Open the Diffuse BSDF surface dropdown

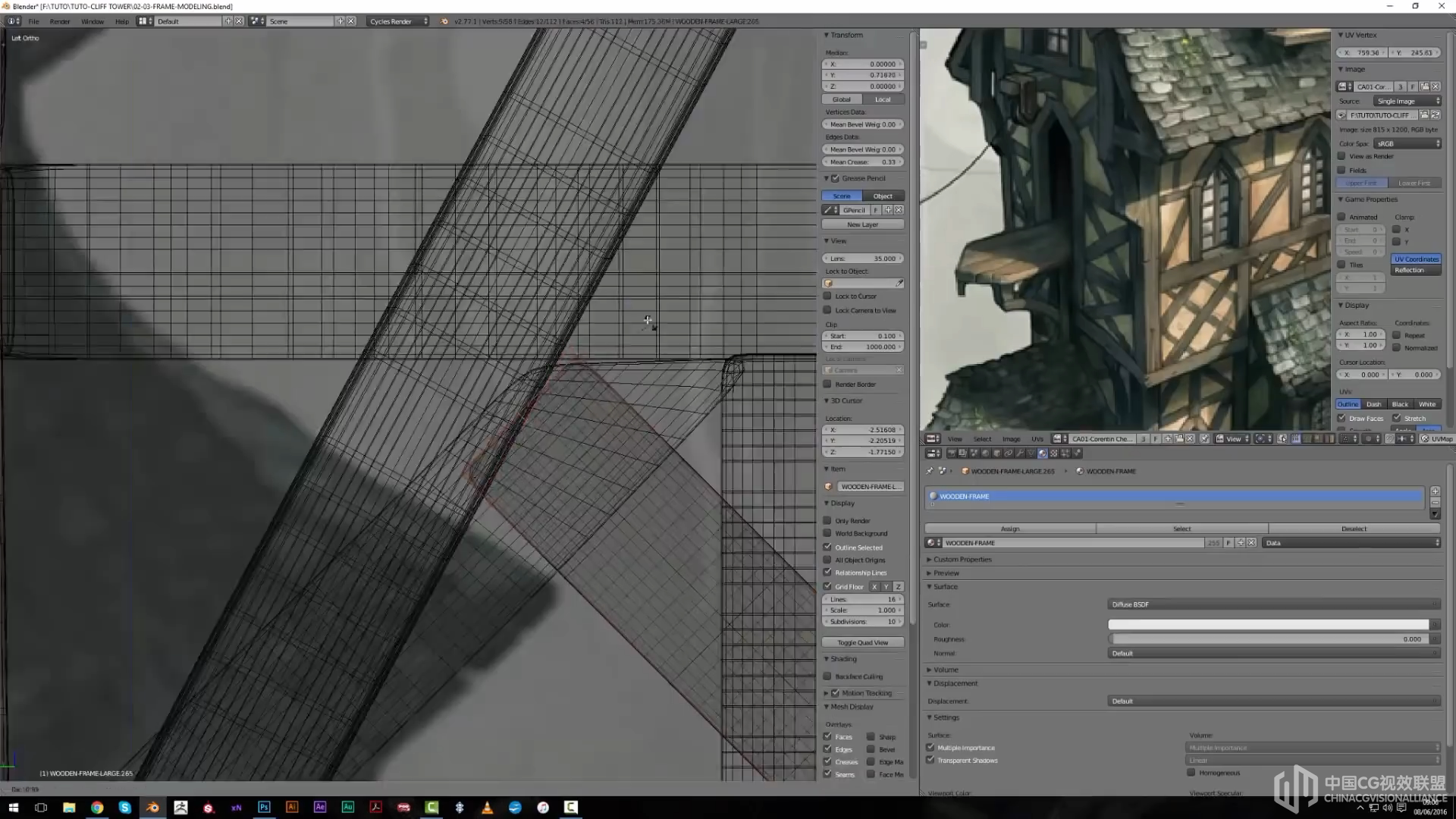point(1274,604)
